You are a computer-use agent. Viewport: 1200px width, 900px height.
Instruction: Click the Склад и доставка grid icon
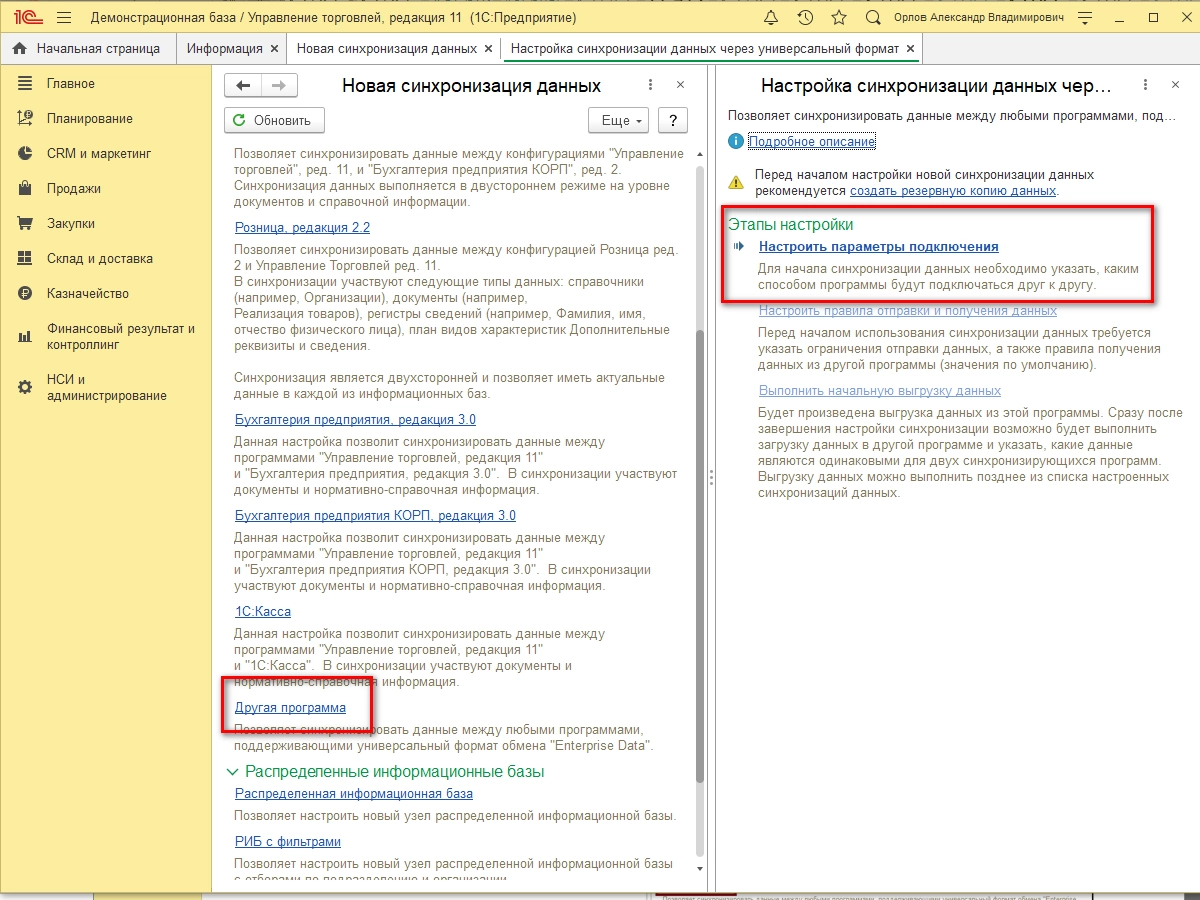26,258
